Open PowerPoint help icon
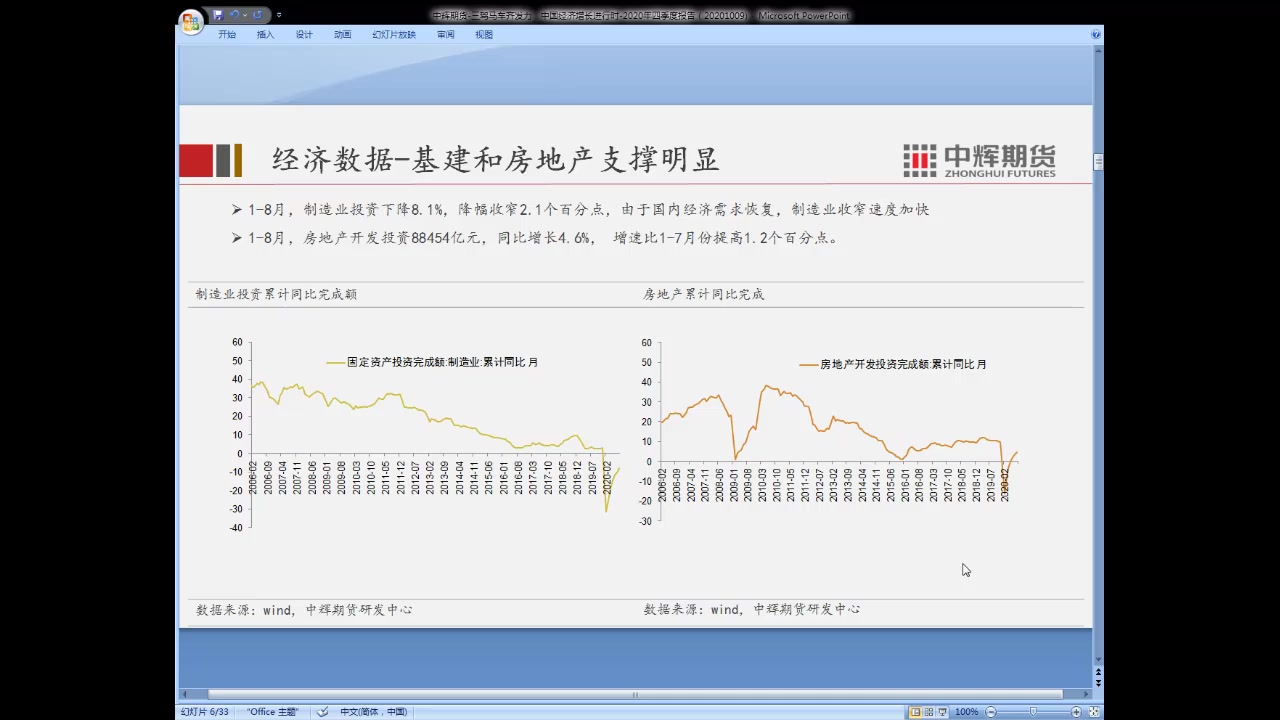1280x720 pixels. [x=1096, y=34]
